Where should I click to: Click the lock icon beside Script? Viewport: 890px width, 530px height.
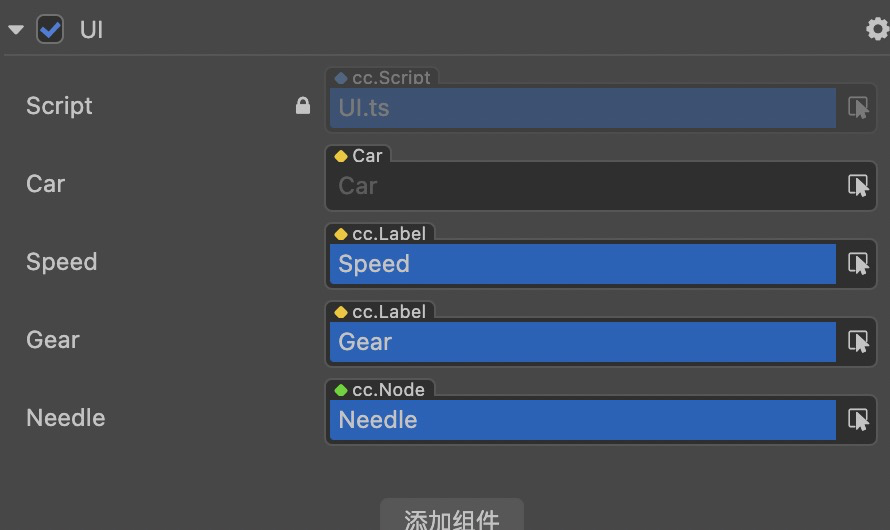tap(303, 106)
